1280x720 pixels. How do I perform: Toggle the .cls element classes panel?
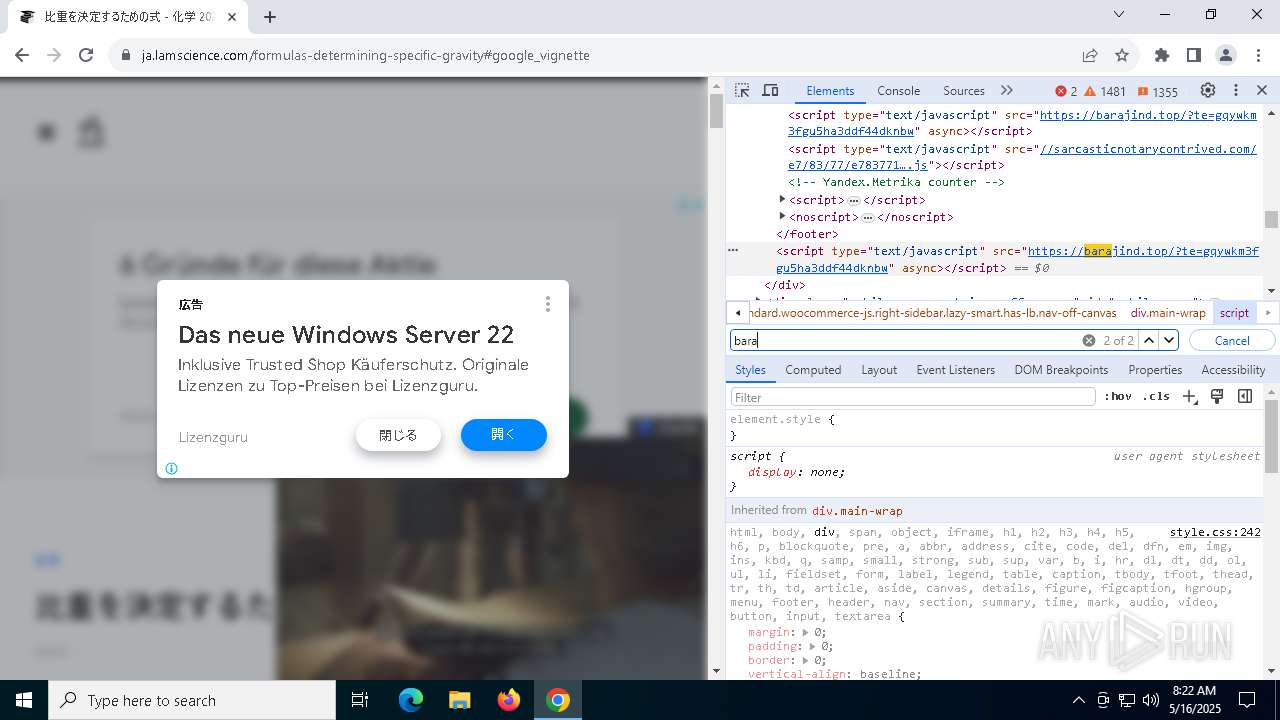(x=1156, y=397)
